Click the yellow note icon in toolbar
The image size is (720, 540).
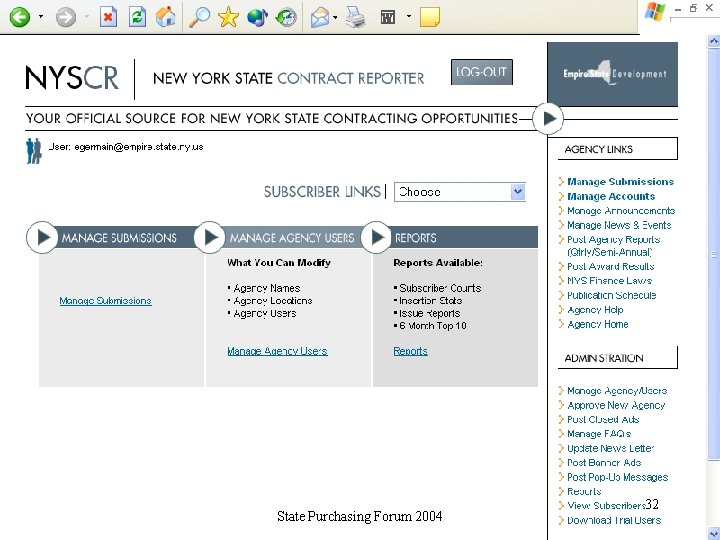coord(430,17)
